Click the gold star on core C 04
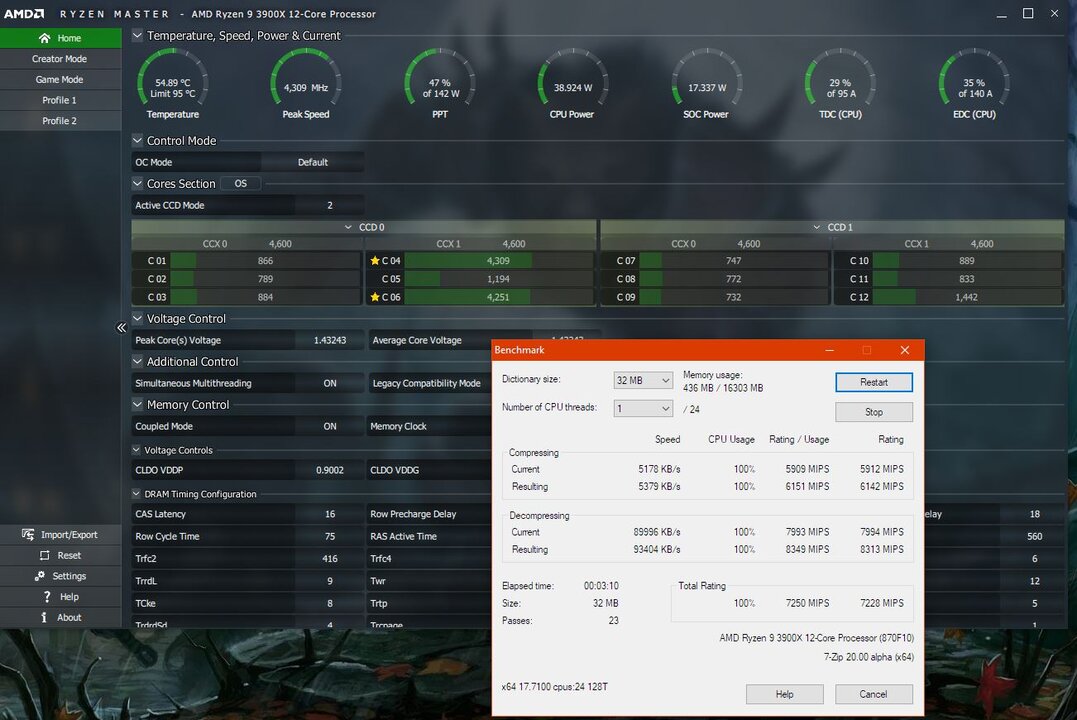 [x=375, y=261]
